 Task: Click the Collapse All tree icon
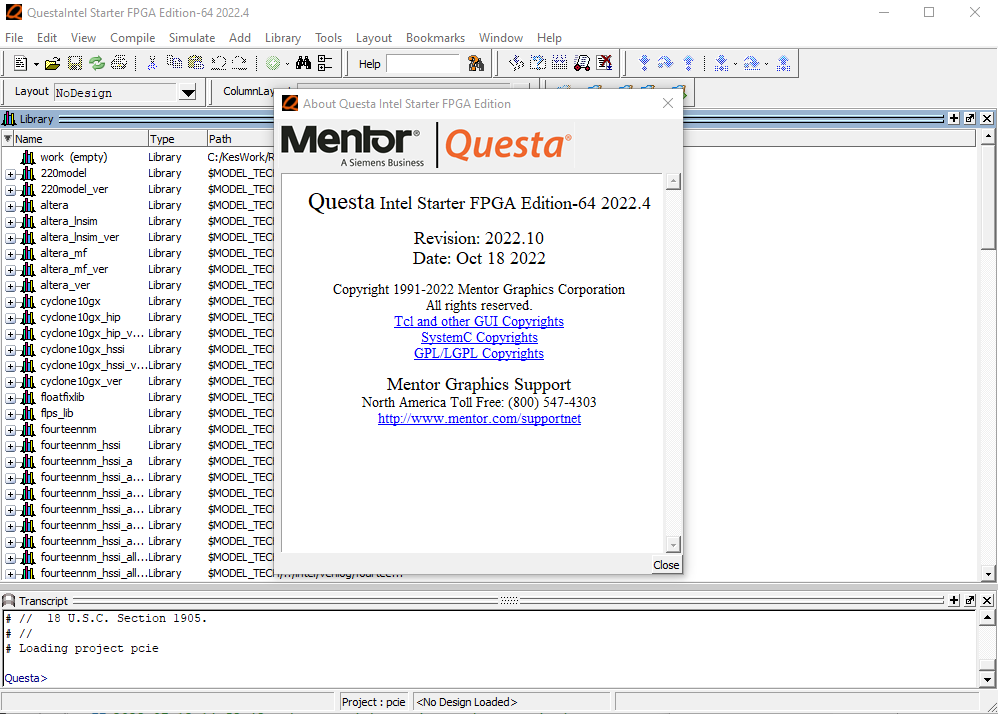(x=325, y=63)
